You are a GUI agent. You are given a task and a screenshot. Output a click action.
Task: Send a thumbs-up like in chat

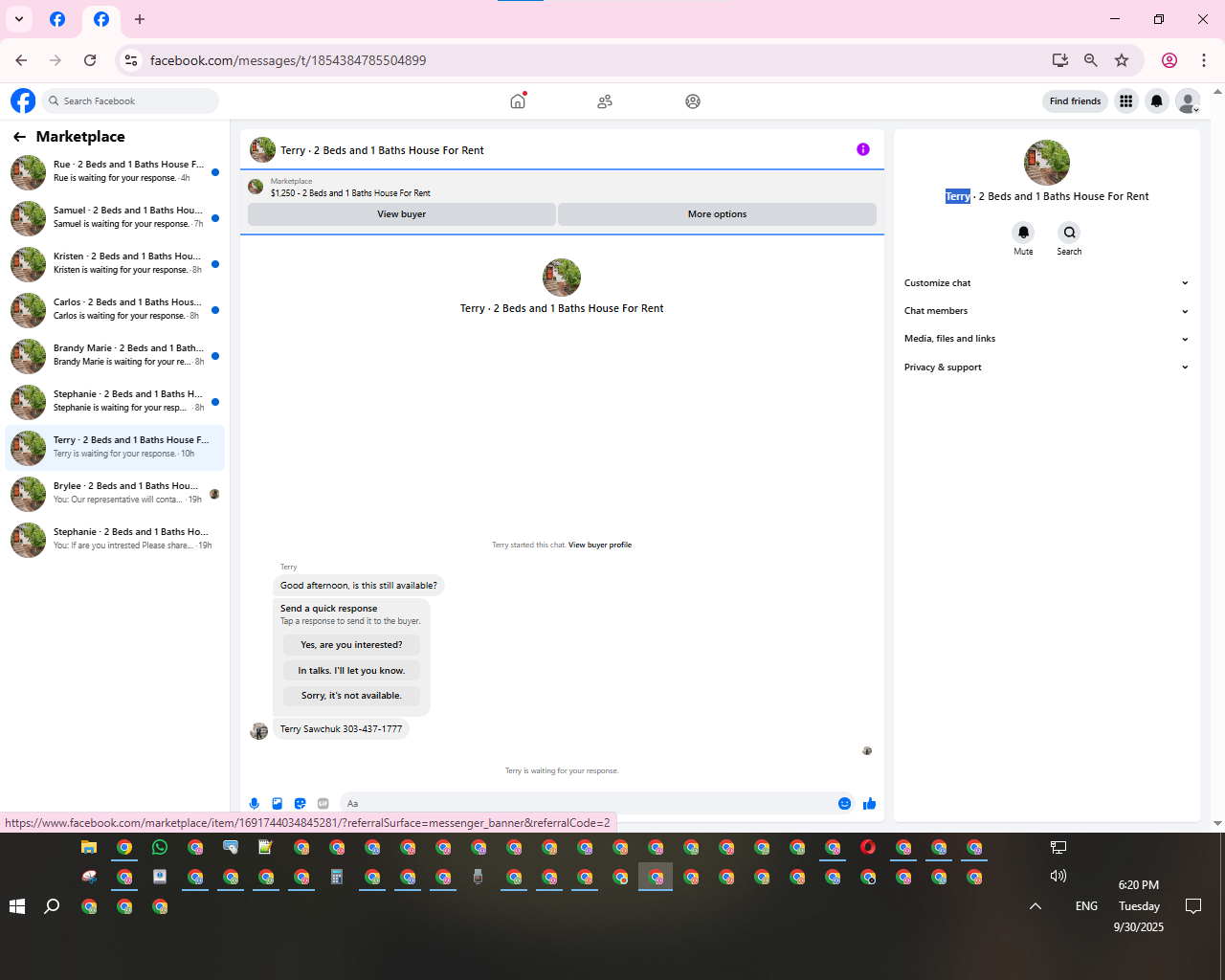click(x=869, y=804)
